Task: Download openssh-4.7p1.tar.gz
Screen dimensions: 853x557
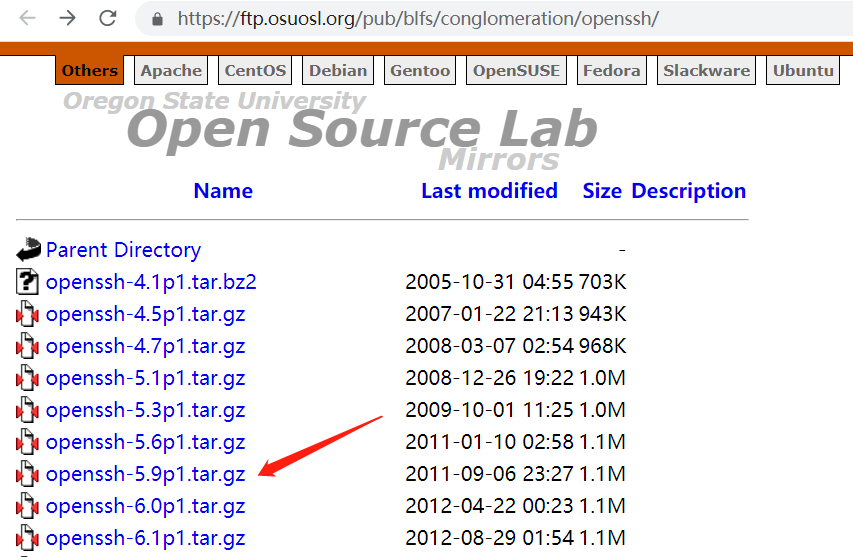Action: pyautogui.click(x=145, y=347)
